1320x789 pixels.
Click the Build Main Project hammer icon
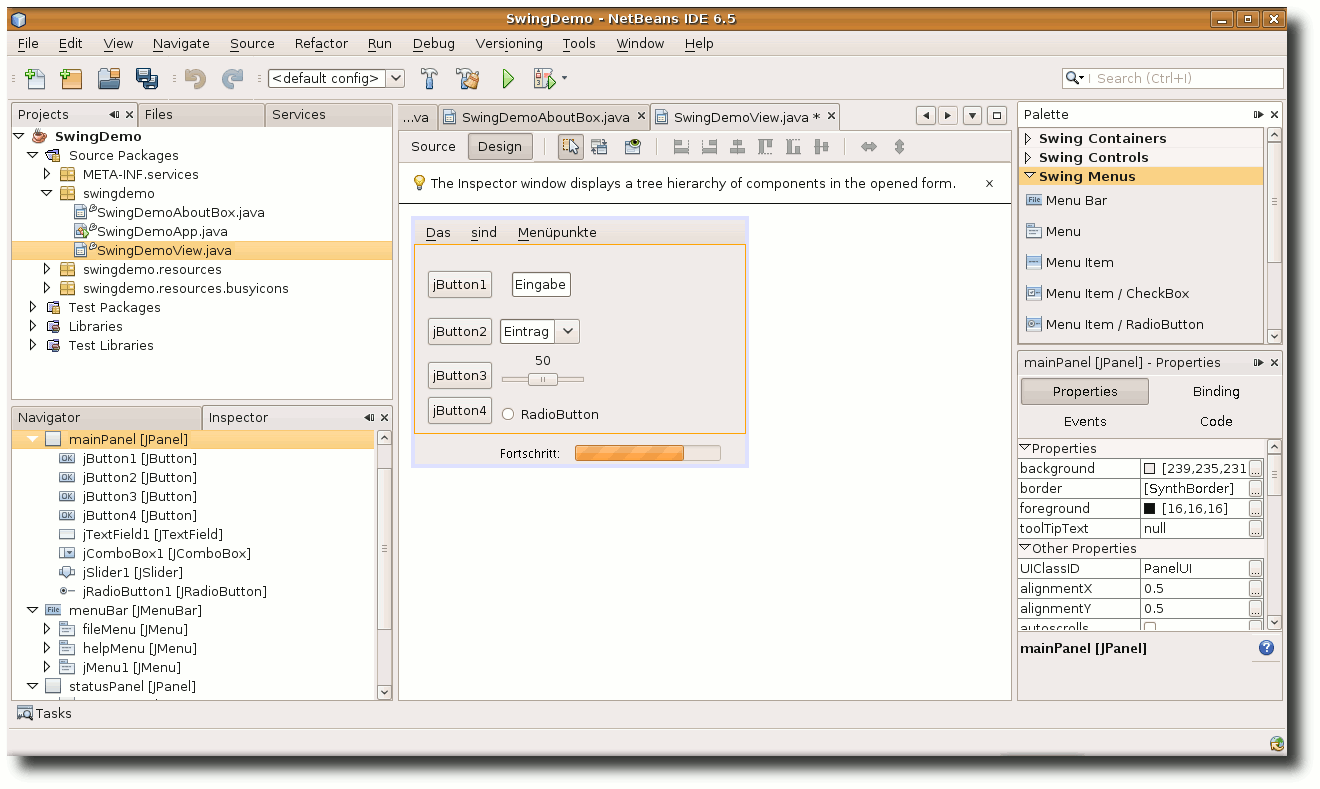429,78
